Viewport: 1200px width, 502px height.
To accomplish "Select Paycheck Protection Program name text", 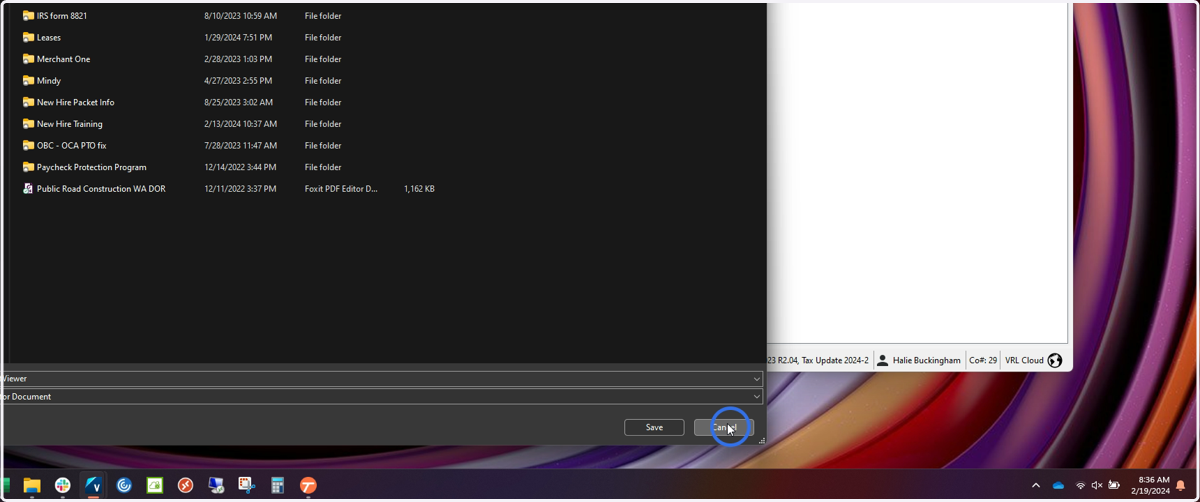I will 92,167.
